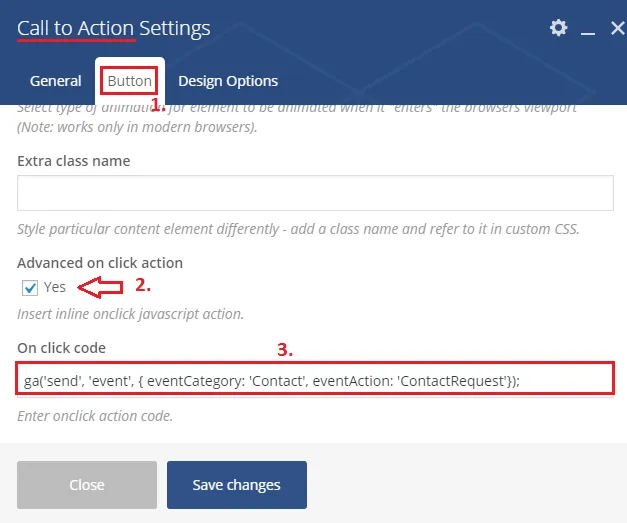The image size is (627, 523).
Task: Switch to the General tab
Action: pos(56,81)
